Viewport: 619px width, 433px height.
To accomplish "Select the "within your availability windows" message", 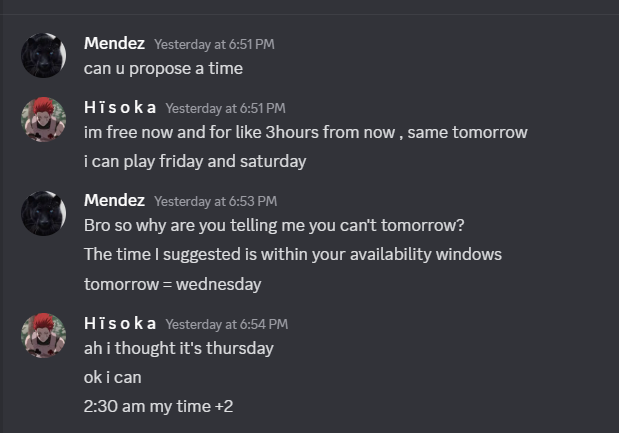I will pos(292,254).
